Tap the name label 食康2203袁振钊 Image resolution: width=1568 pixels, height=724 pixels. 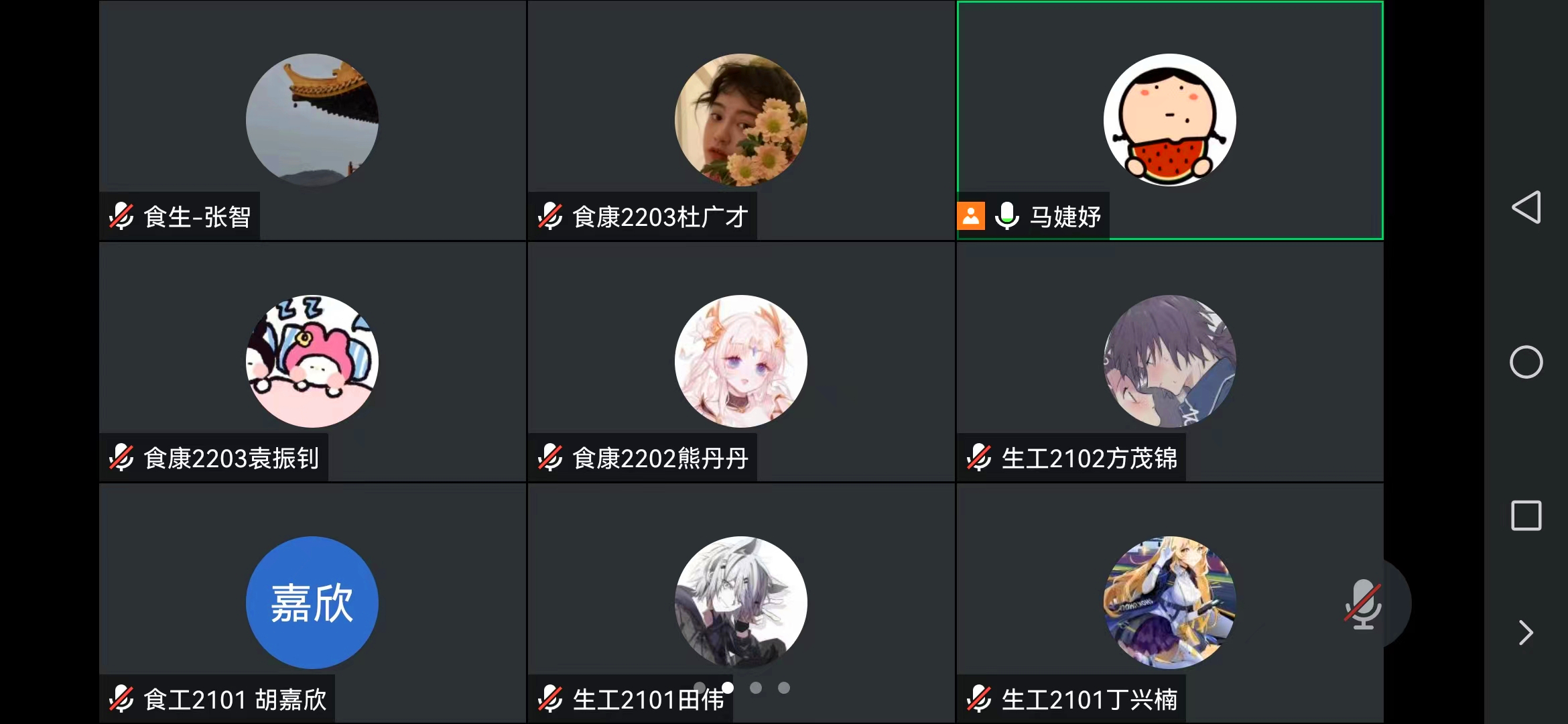(231, 459)
